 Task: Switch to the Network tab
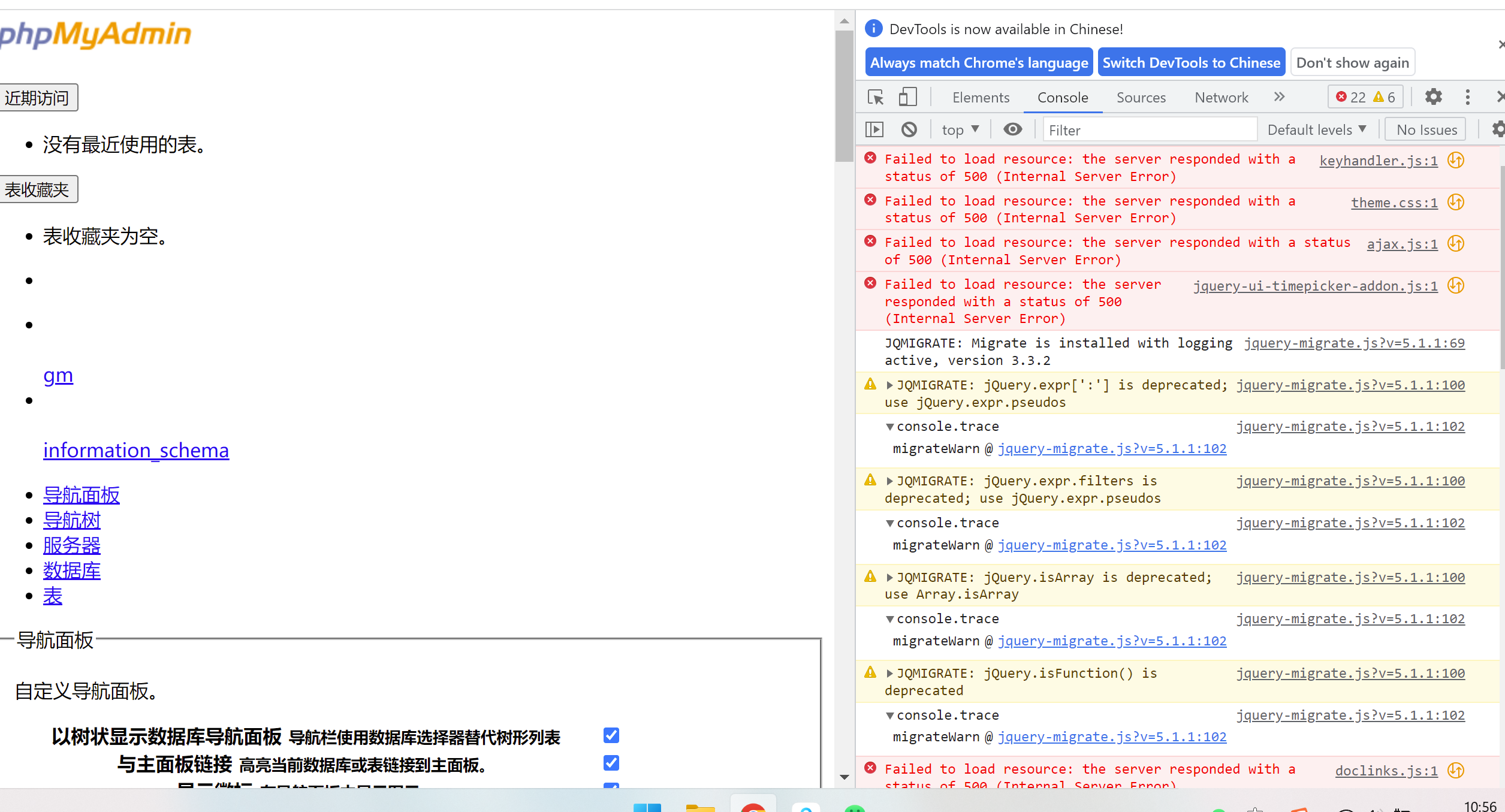pos(1221,97)
